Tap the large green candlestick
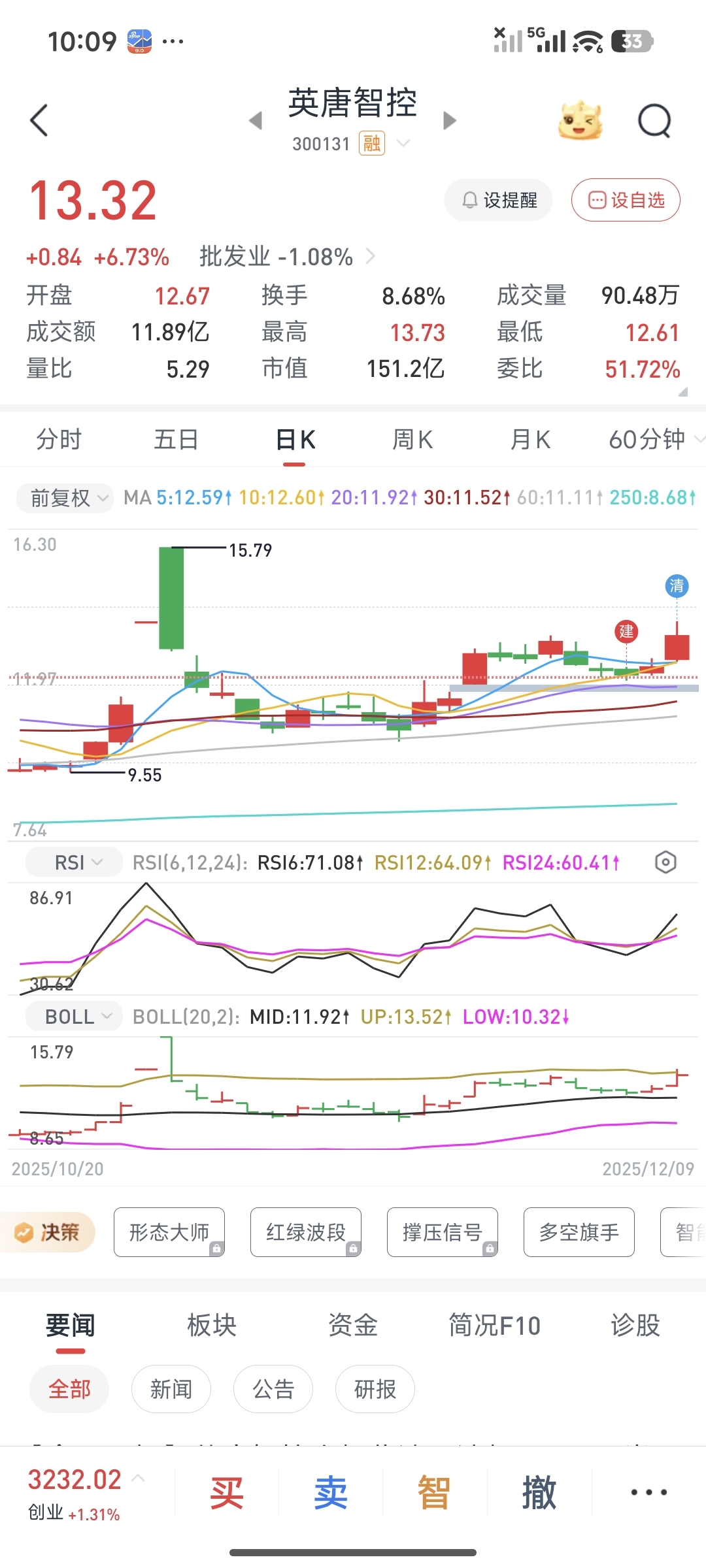Image resolution: width=706 pixels, height=1568 pixels. pyautogui.click(x=171, y=598)
